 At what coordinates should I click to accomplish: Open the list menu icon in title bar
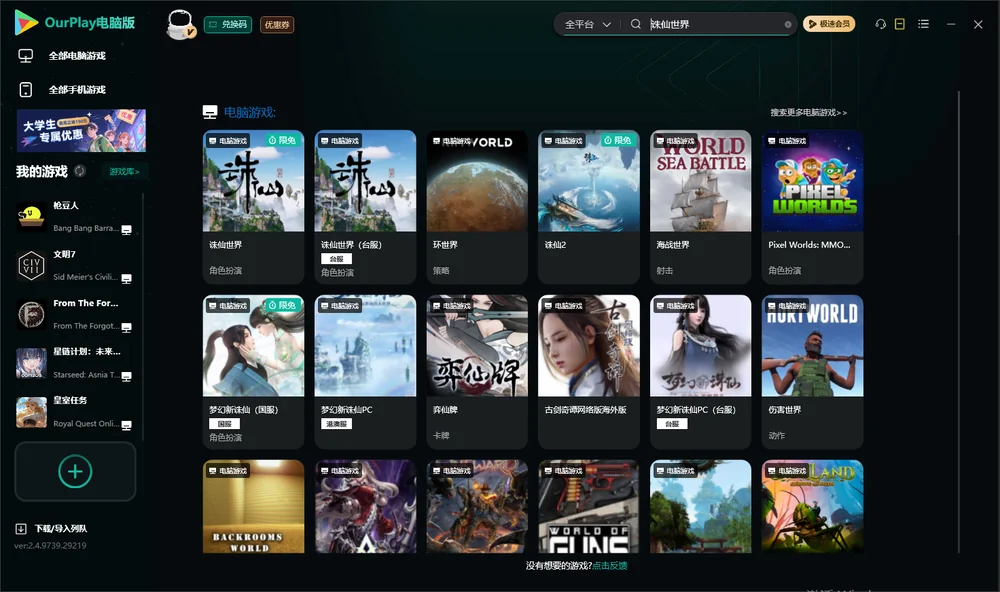923,24
